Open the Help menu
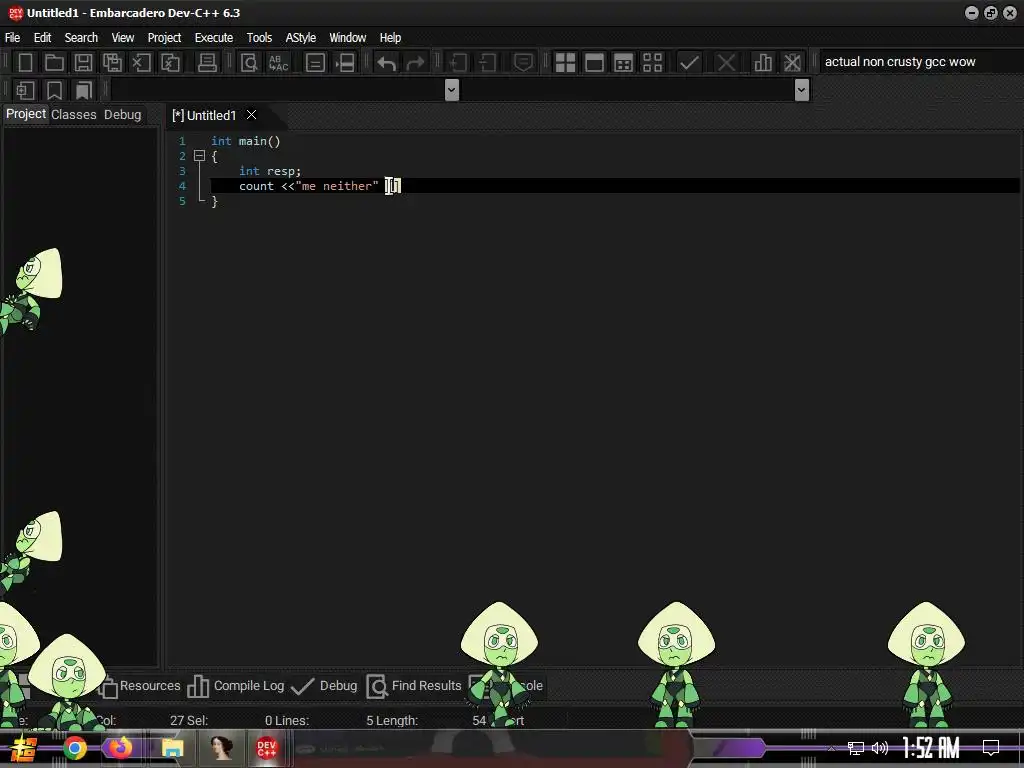 click(391, 37)
